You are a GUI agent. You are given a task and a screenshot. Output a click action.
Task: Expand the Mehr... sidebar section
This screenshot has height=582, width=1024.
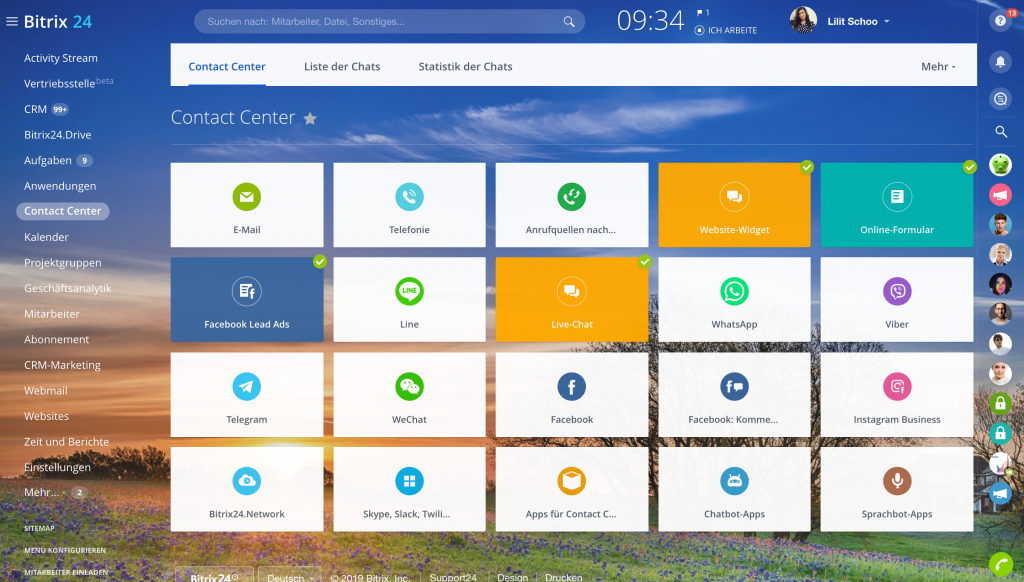tap(42, 493)
